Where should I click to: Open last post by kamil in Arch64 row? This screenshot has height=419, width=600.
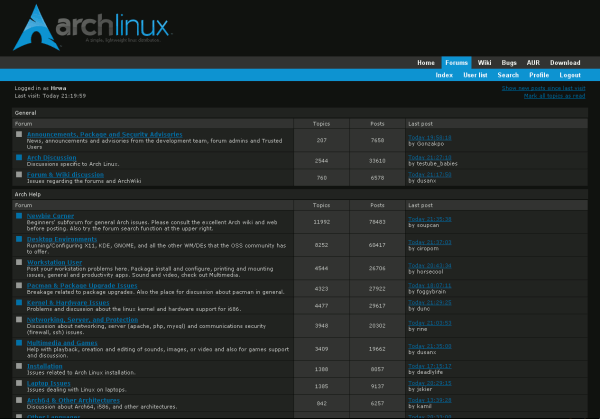(430, 400)
